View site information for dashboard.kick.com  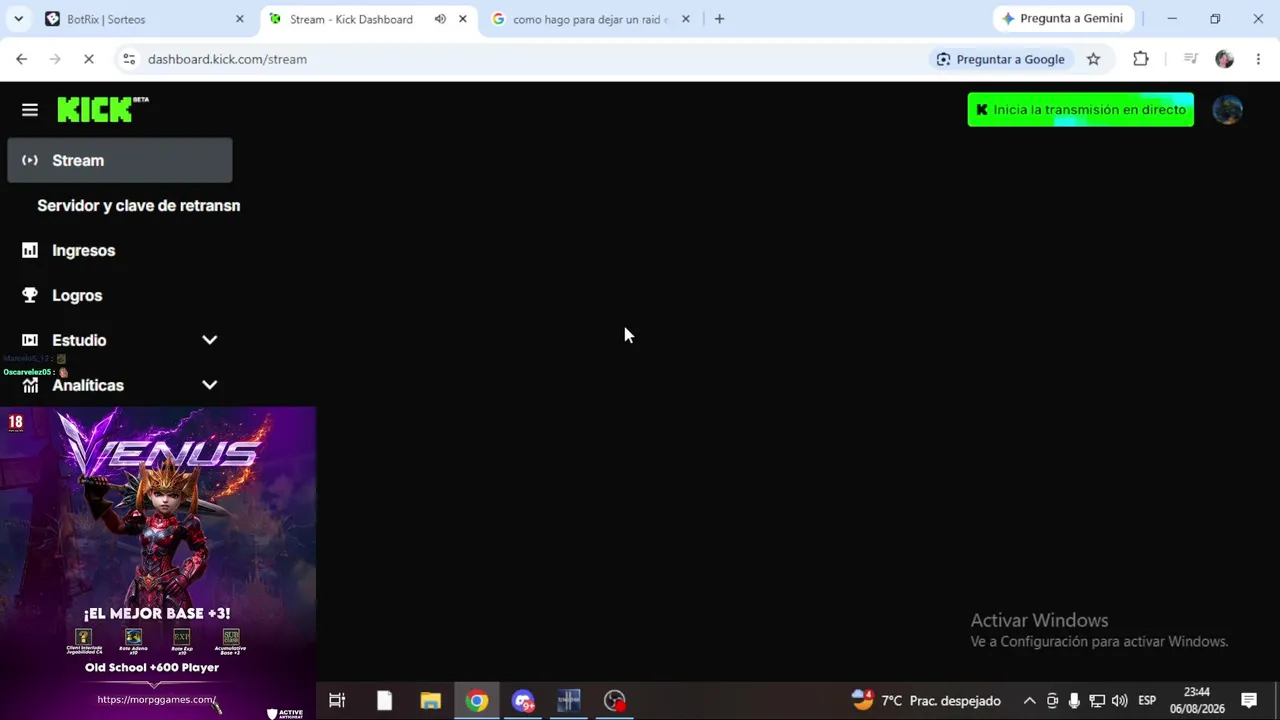tap(129, 59)
